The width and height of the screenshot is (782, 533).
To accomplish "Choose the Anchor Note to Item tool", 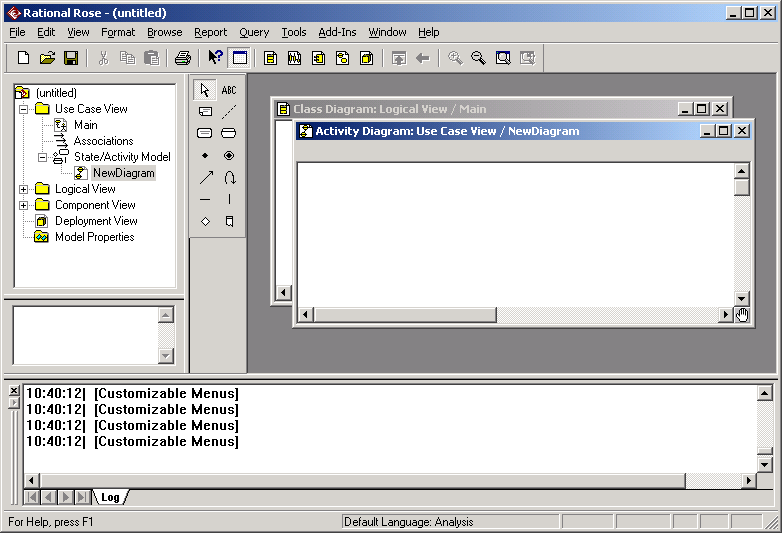I will [229, 112].
